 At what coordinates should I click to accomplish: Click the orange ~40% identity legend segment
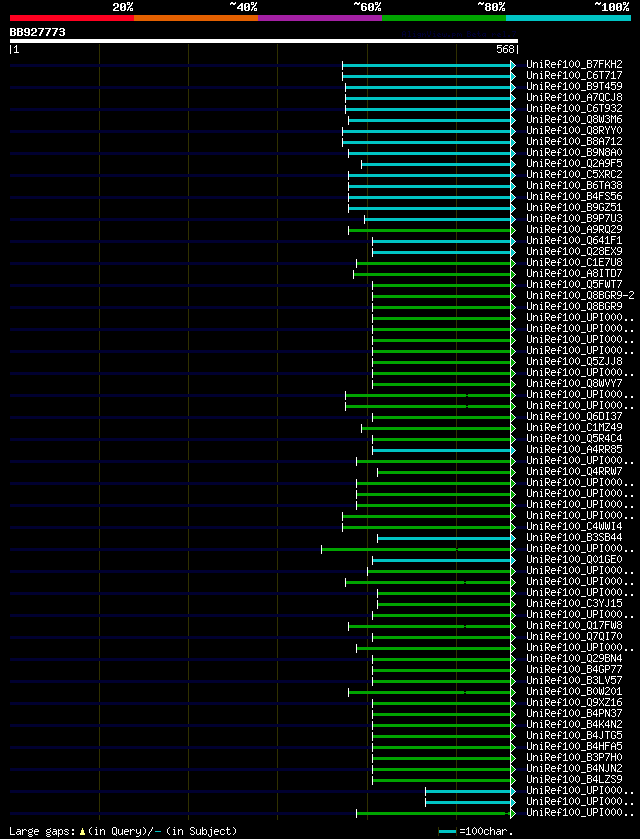tap(196, 18)
